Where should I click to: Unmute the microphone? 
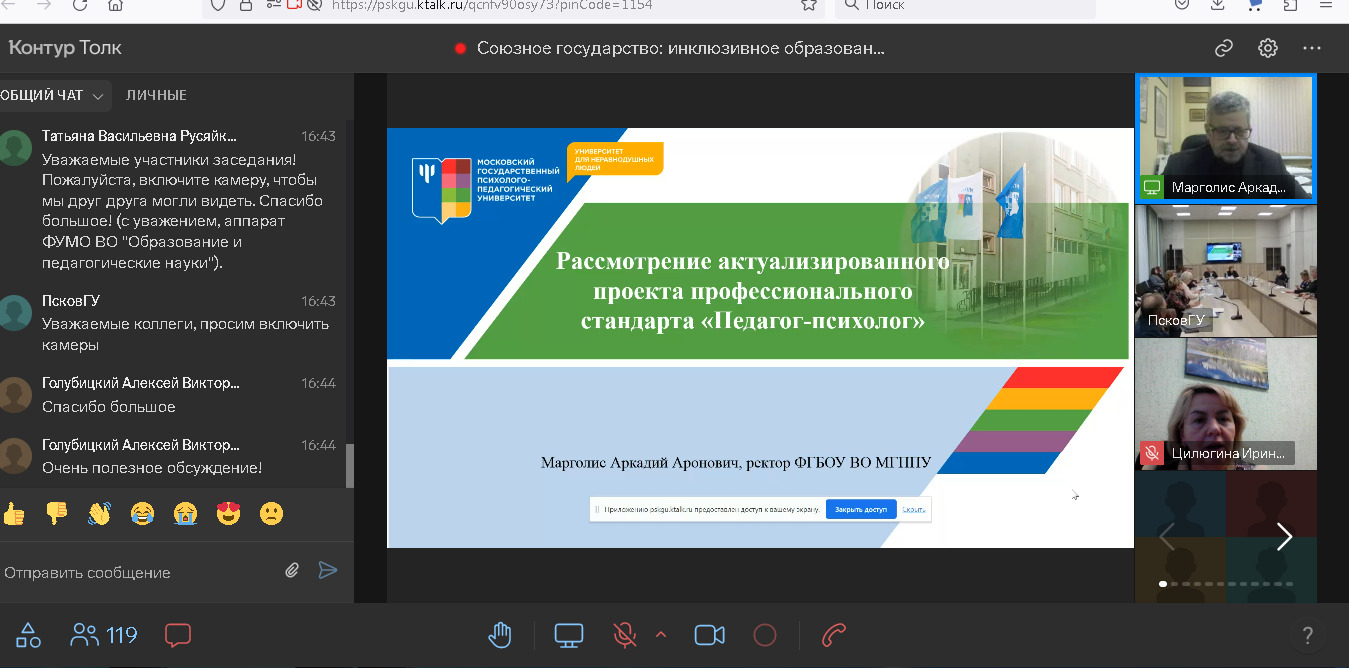tap(625, 635)
